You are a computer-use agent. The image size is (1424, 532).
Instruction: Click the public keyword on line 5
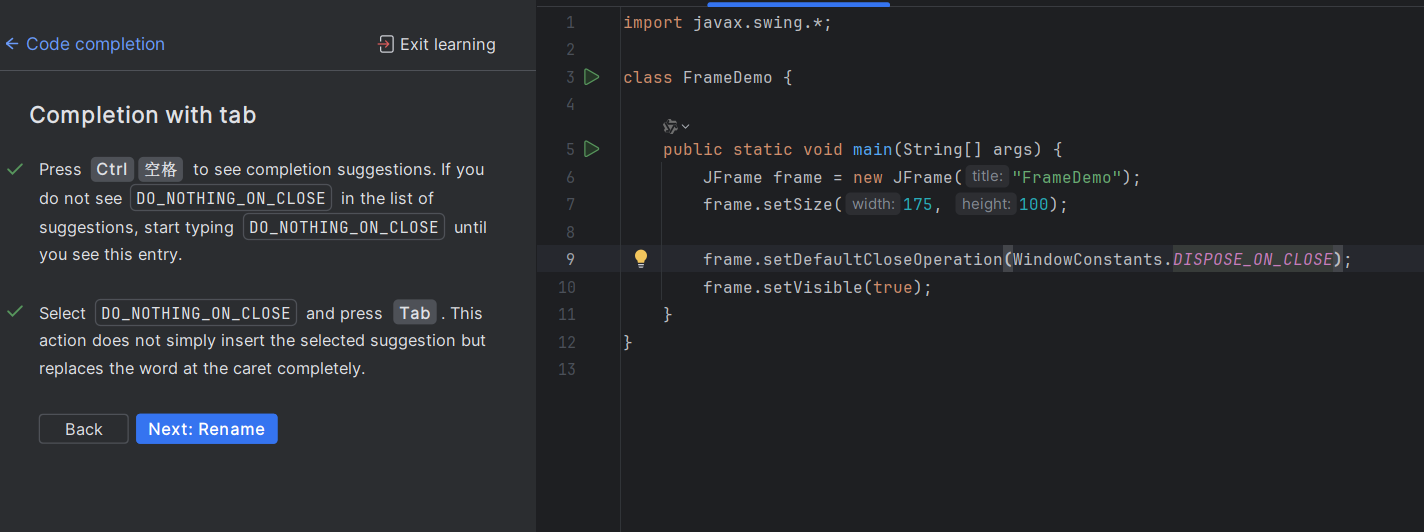point(692,149)
